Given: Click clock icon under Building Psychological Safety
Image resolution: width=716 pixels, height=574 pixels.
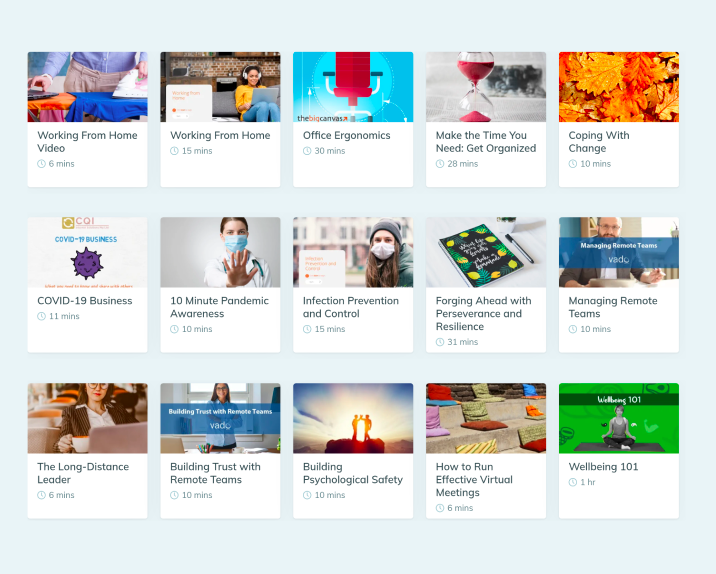Looking at the screenshot, I should pos(307,495).
